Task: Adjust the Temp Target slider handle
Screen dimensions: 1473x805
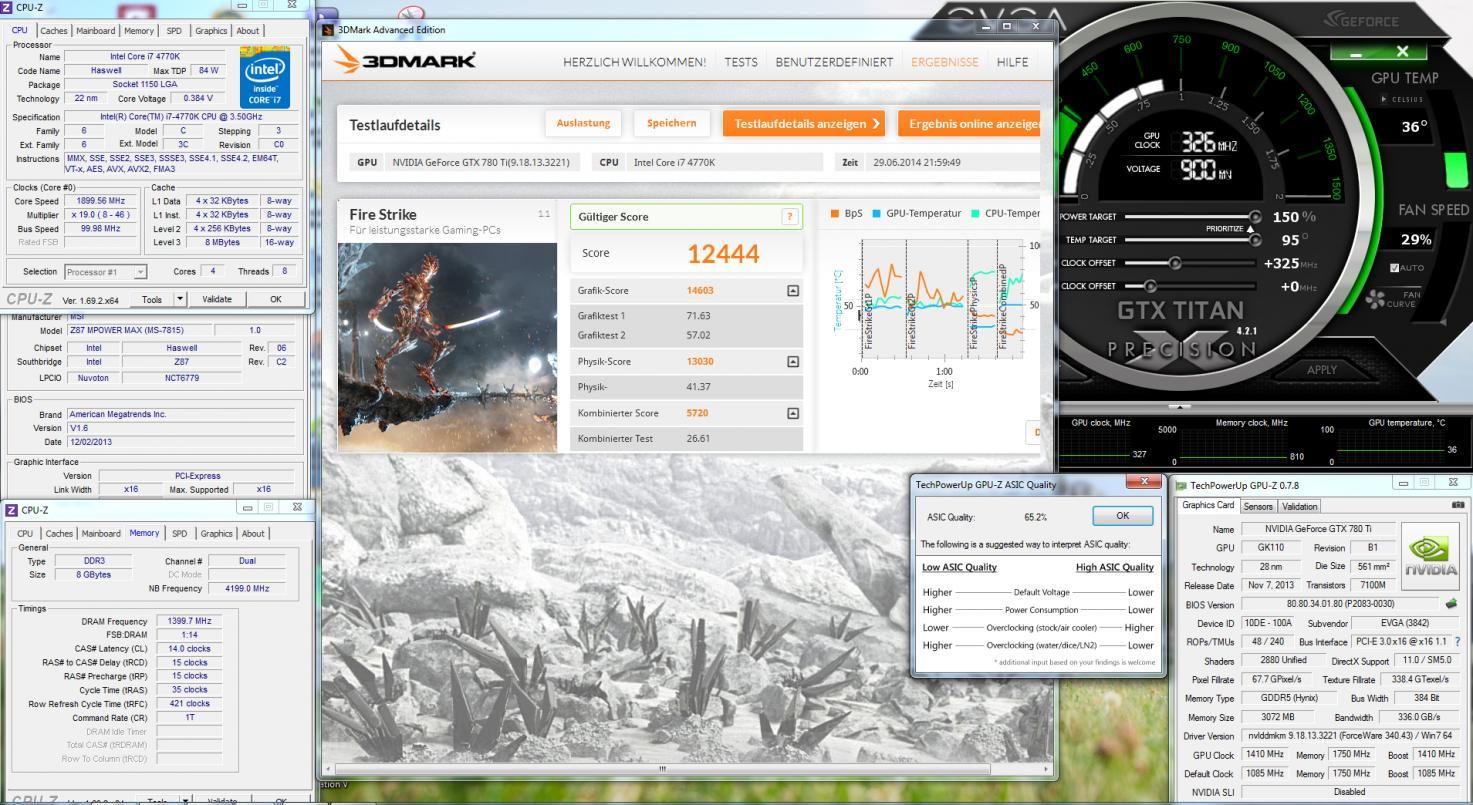Action: click(x=1256, y=240)
